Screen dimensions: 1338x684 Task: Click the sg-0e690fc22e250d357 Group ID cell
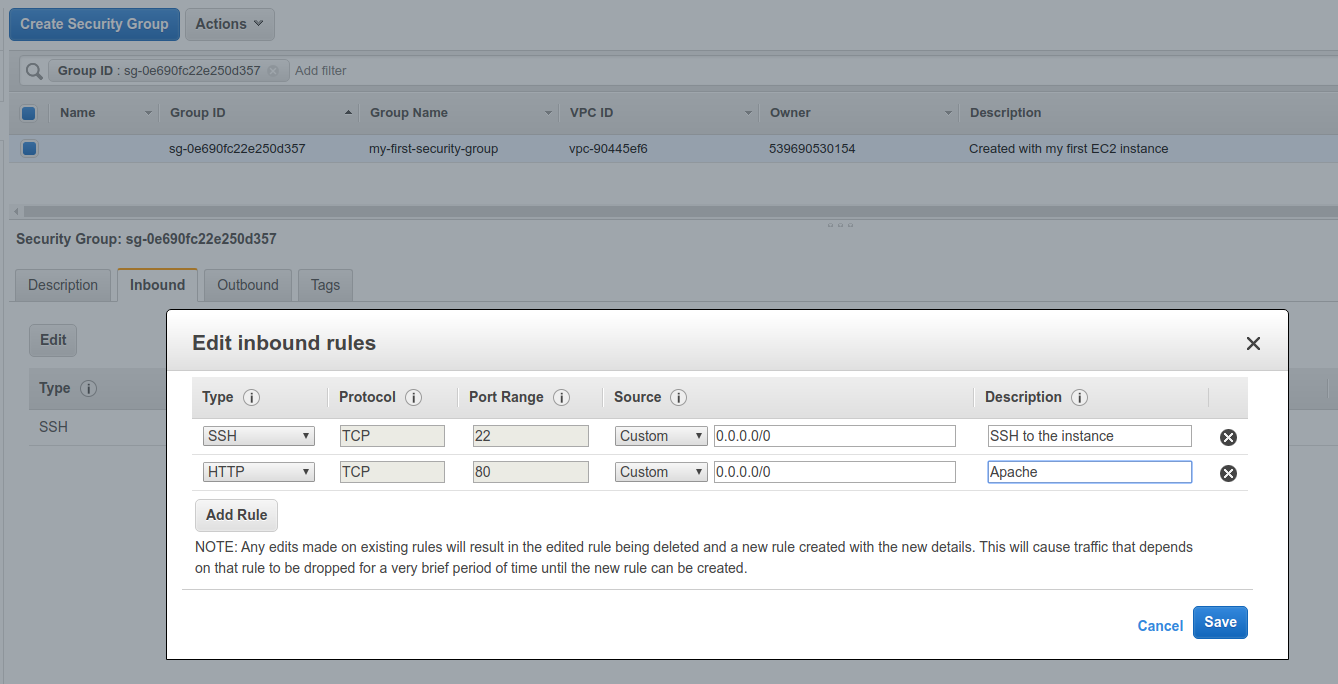[237, 149]
